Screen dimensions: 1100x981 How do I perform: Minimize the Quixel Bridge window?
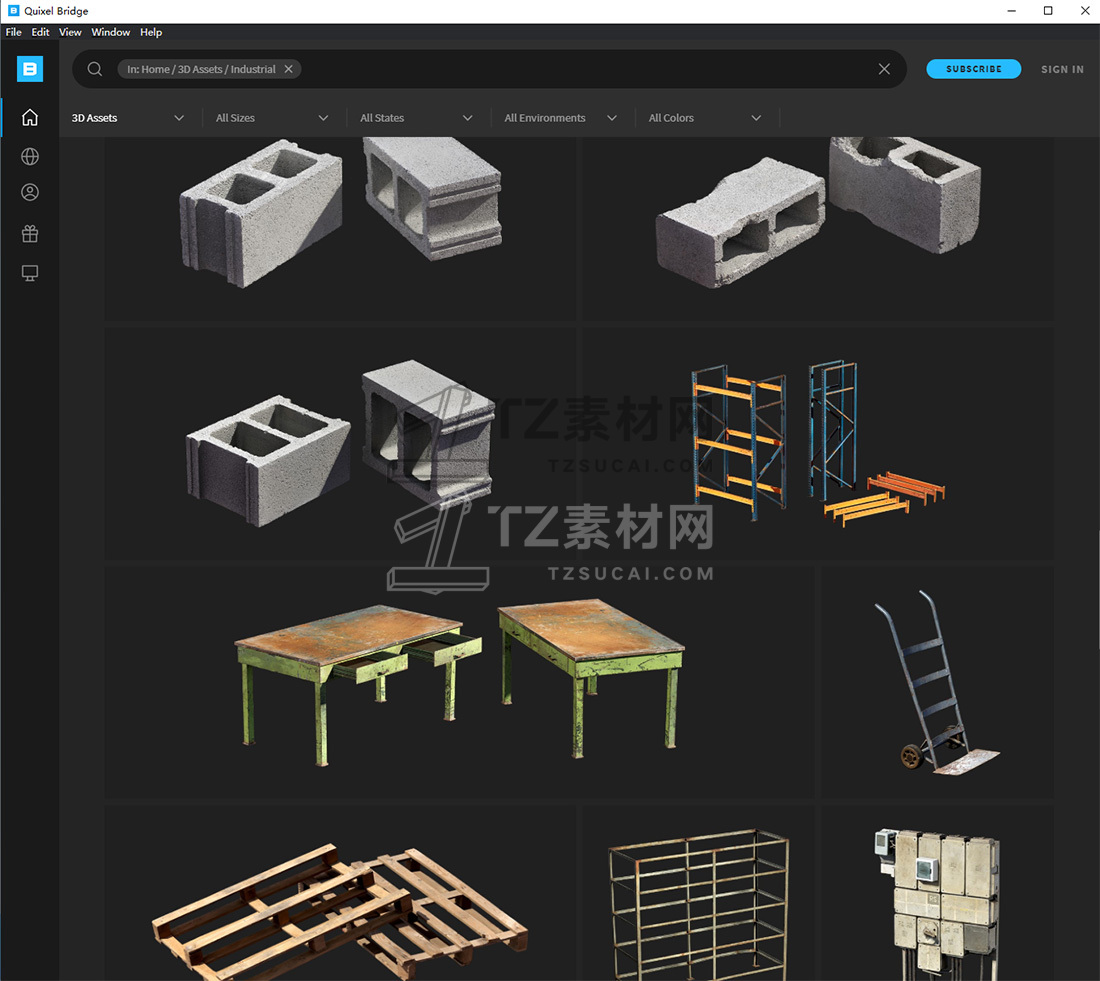[x=1012, y=11]
